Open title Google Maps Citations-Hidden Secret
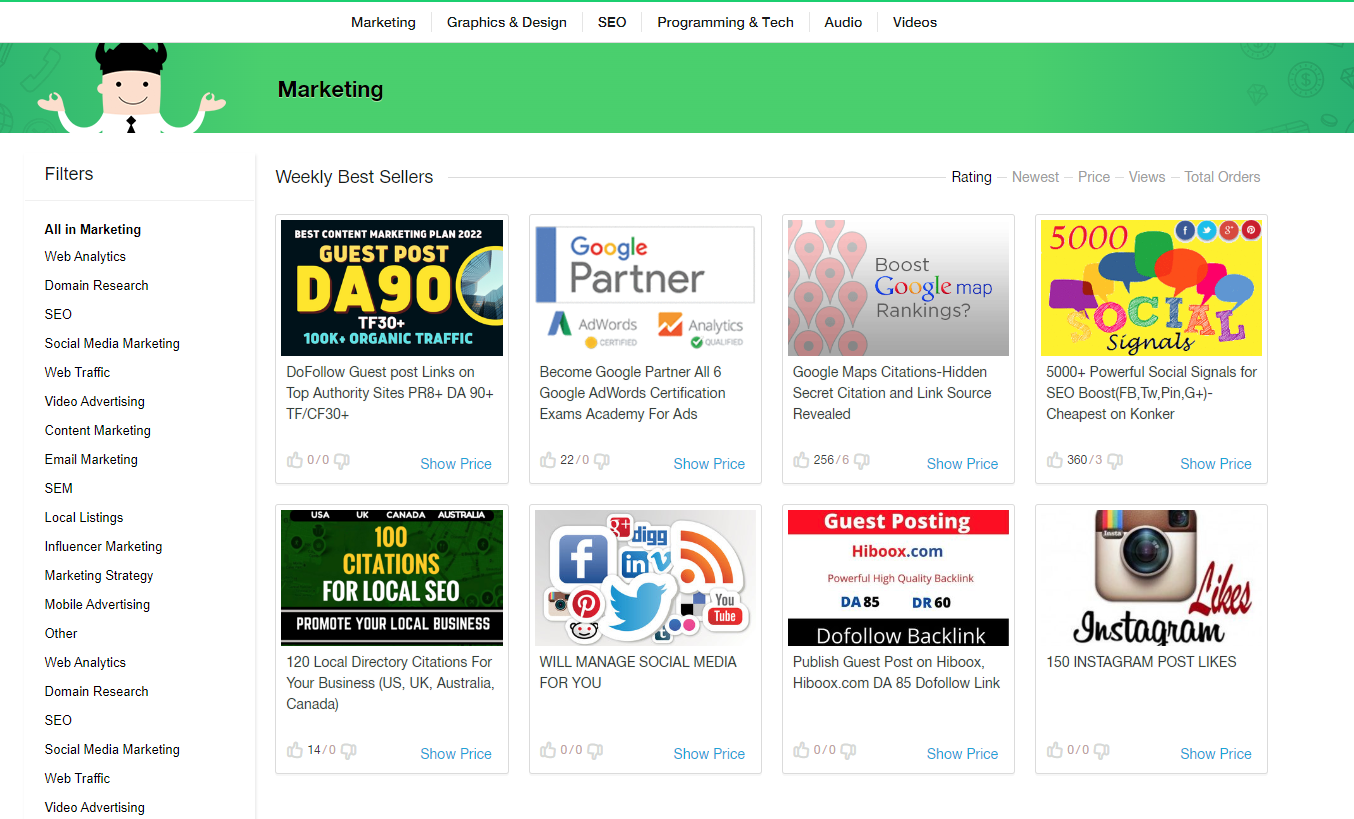 (x=892, y=393)
